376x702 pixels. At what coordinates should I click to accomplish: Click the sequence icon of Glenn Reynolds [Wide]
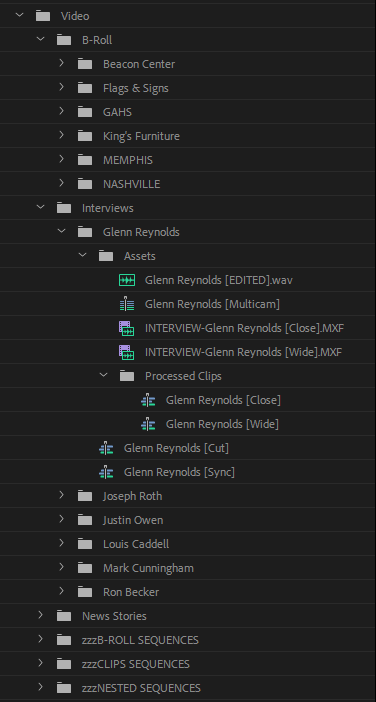[x=148, y=424]
